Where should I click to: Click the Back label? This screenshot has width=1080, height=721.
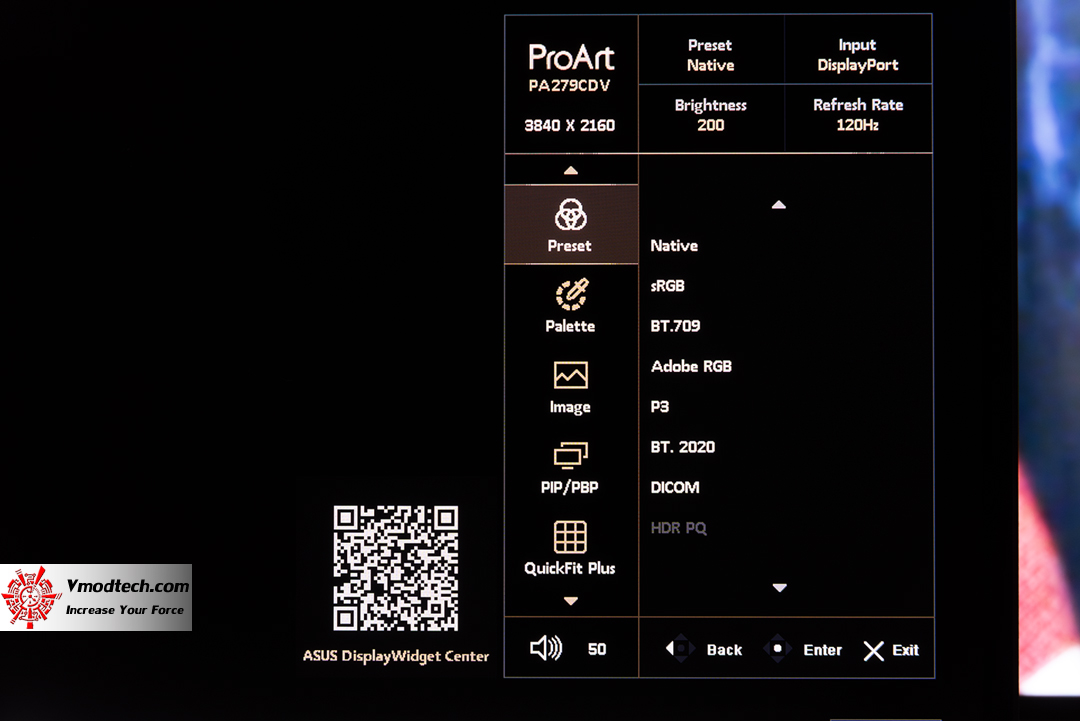point(724,650)
